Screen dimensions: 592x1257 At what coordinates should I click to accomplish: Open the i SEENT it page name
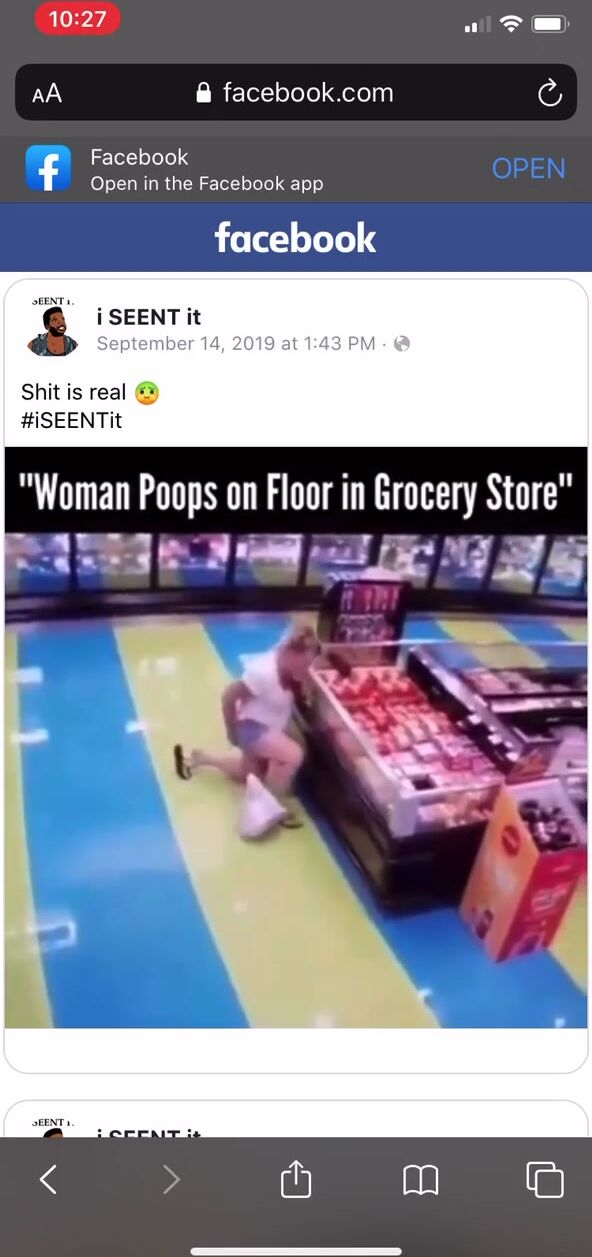point(148,317)
